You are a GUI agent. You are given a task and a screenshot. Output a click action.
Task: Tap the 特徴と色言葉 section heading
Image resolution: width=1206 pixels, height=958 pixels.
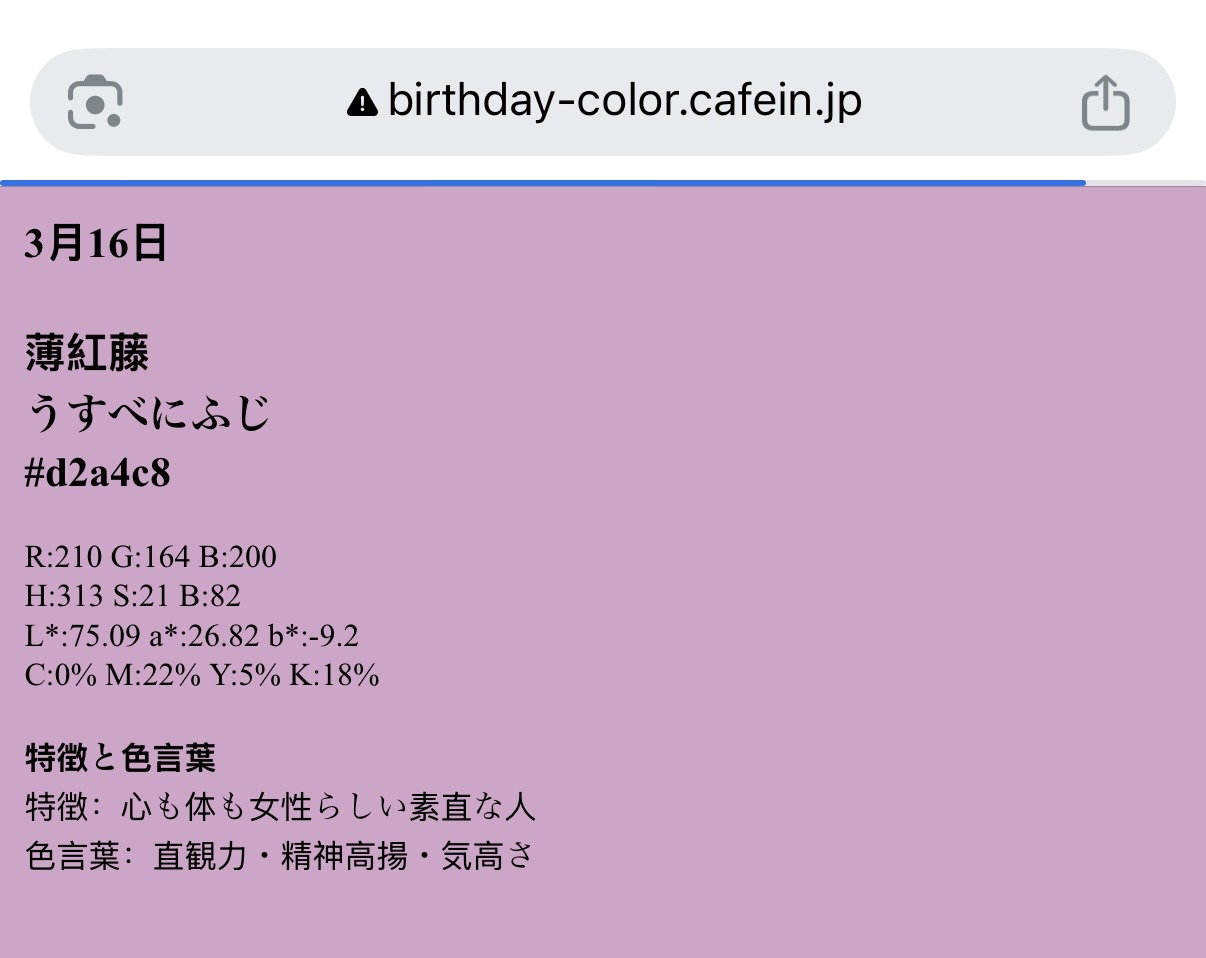coord(120,758)
